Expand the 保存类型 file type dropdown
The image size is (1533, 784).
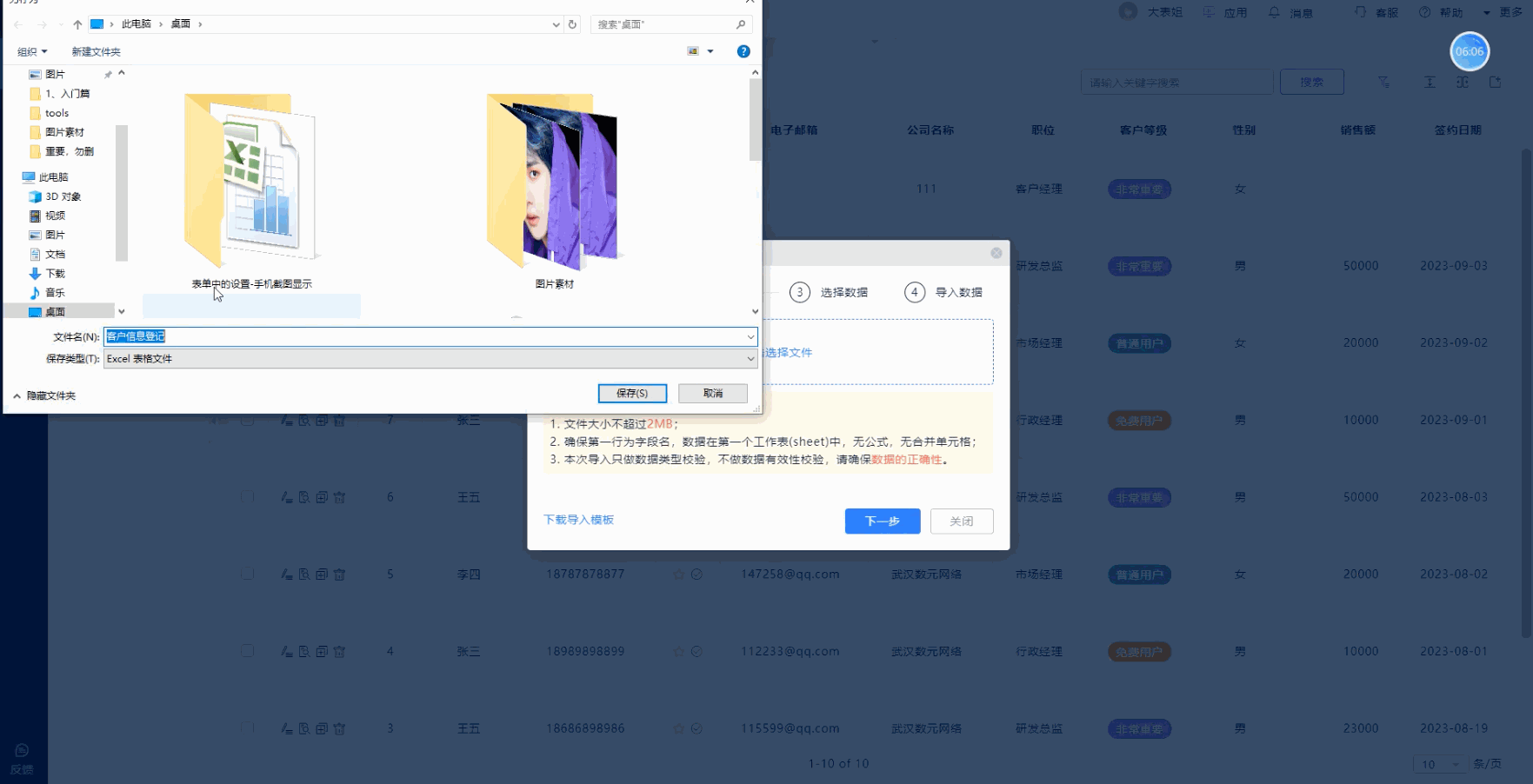tap(750, 359)
